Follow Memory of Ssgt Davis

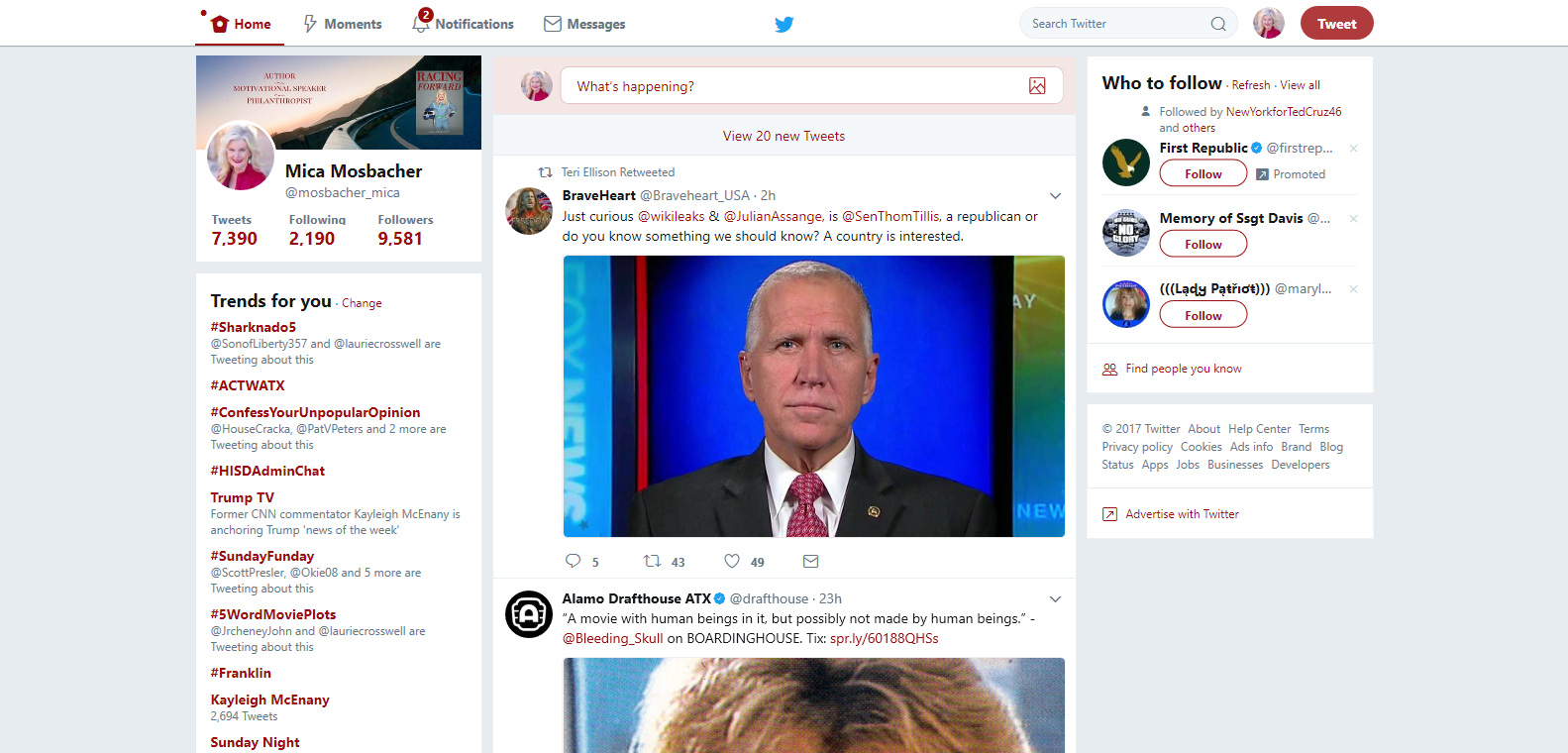point(1203,244)
